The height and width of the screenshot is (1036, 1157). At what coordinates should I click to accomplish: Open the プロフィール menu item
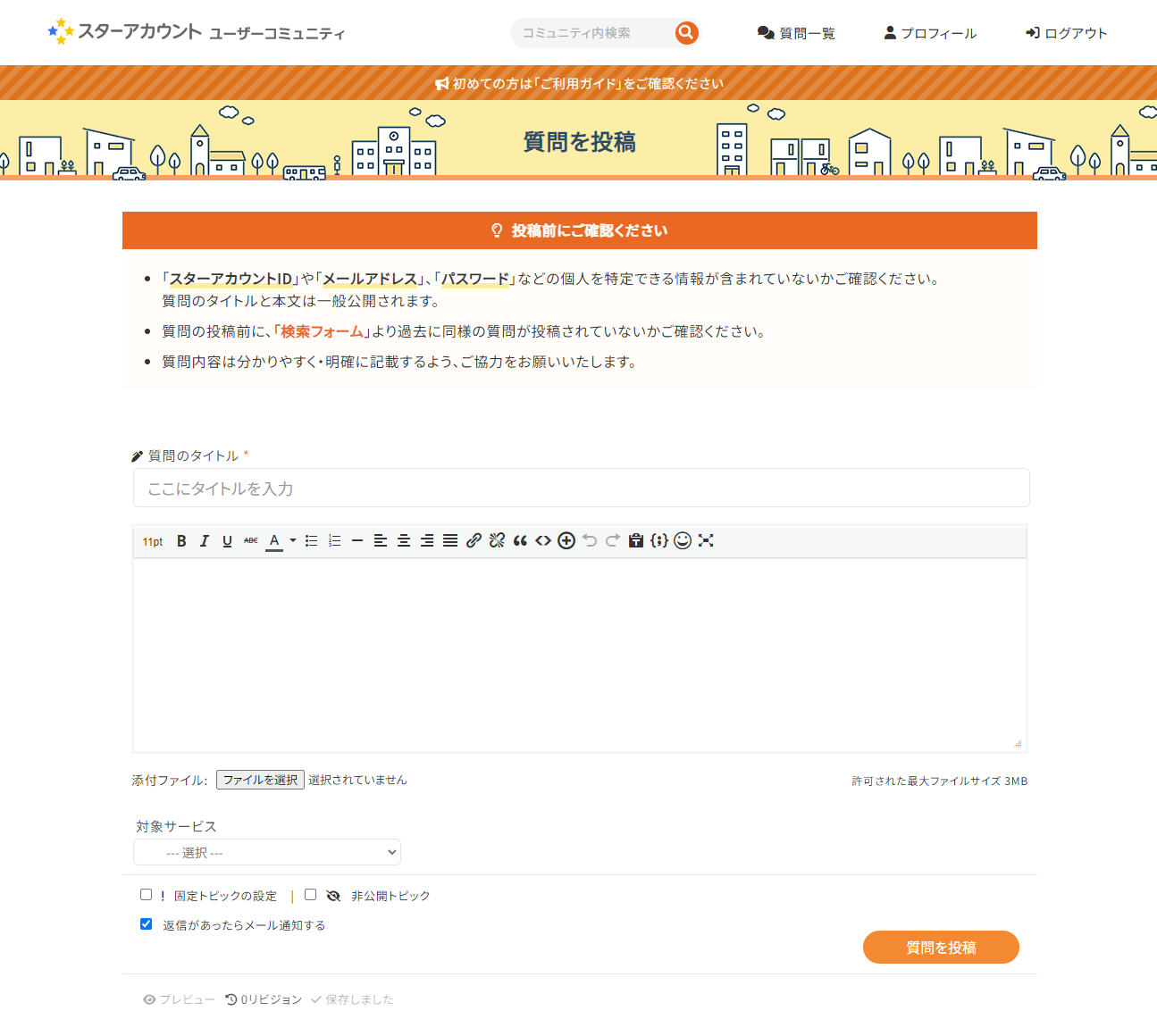pyautogui.click(x=930, y=33)
